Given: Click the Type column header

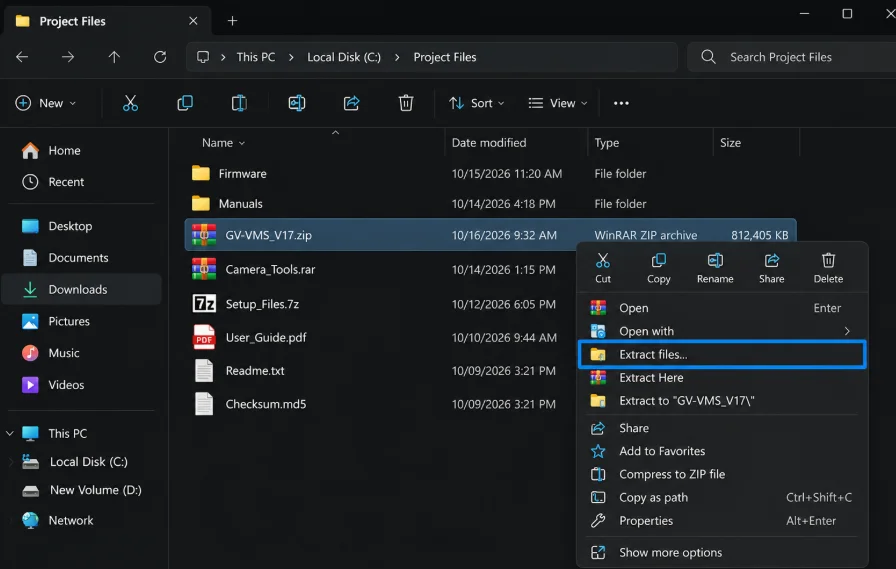Looking at the screenshot, I should (606, 143).
